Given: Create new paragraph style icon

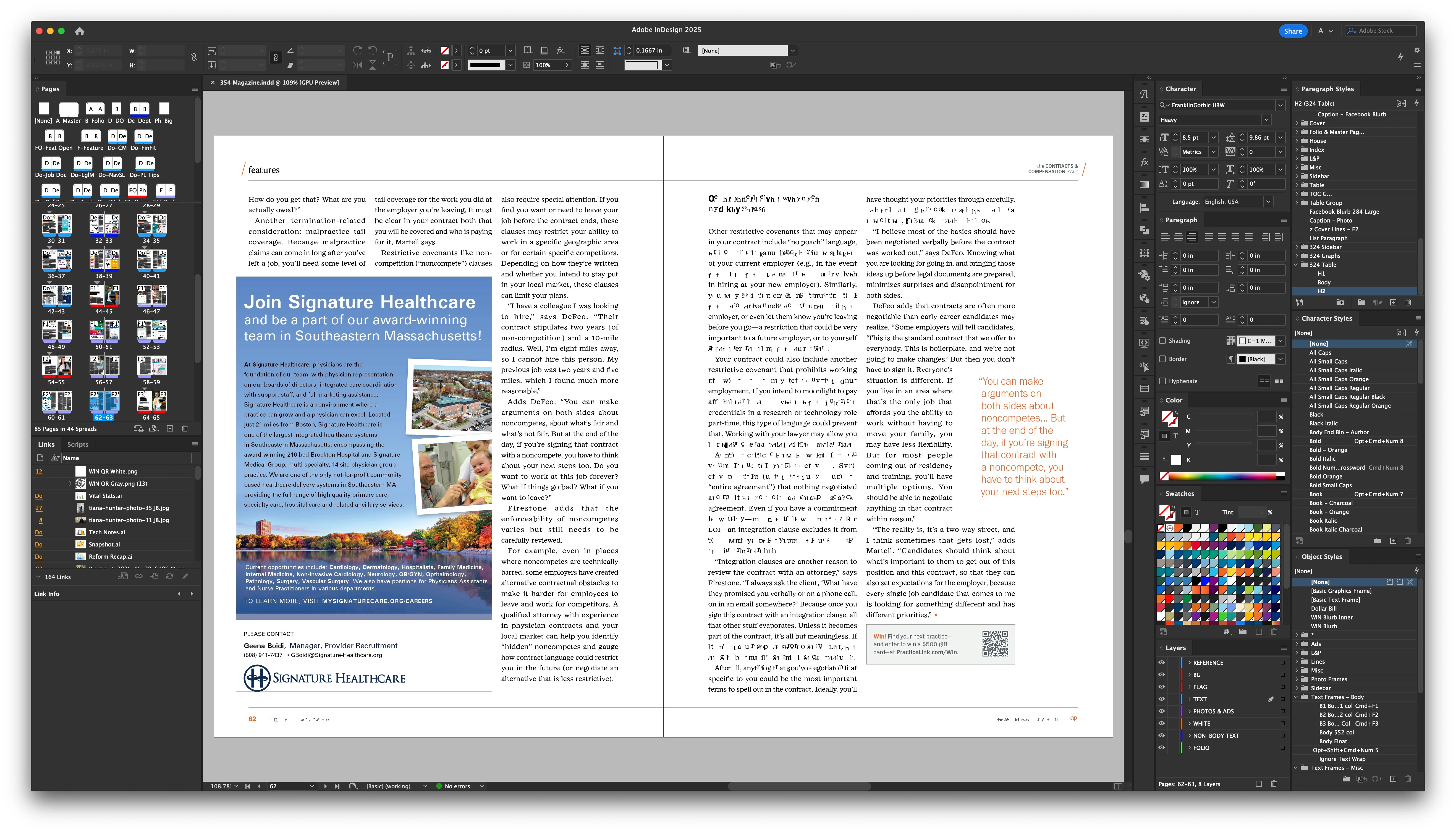Looking at the screenshot, I should pyautogui.click(x=1393, y=302).
